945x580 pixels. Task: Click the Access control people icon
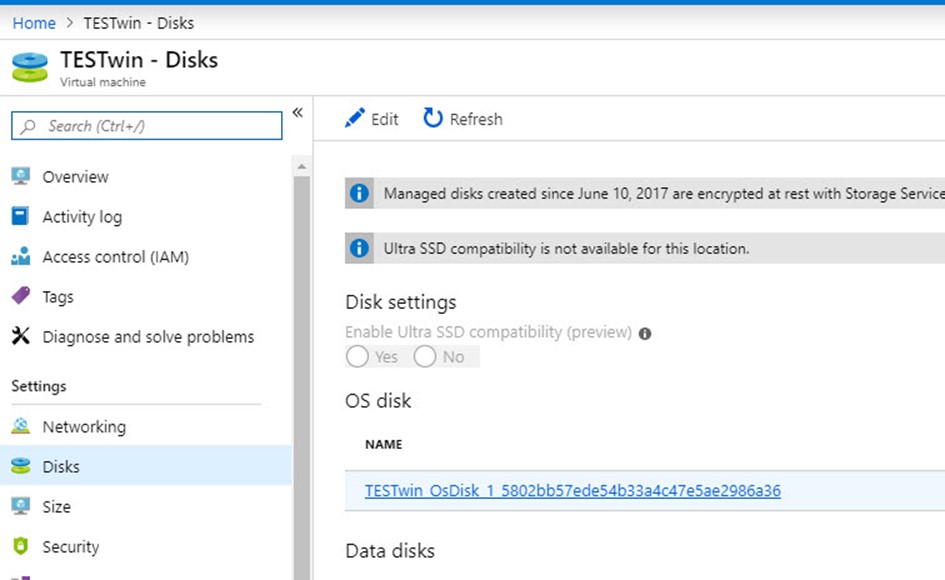pos(20,257)
